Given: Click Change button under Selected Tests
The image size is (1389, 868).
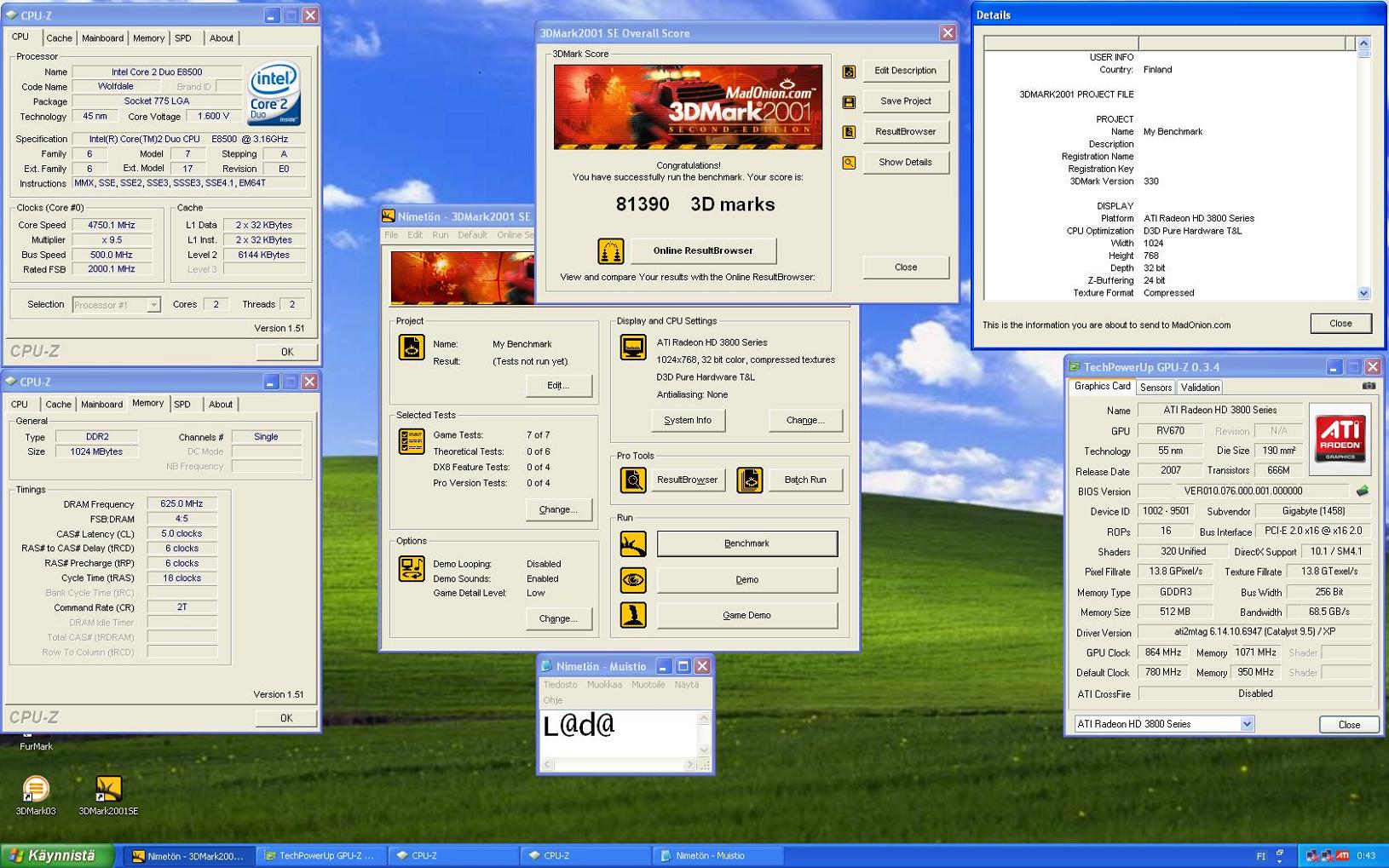Looking at the screenshot, I should tap(558, 509).
